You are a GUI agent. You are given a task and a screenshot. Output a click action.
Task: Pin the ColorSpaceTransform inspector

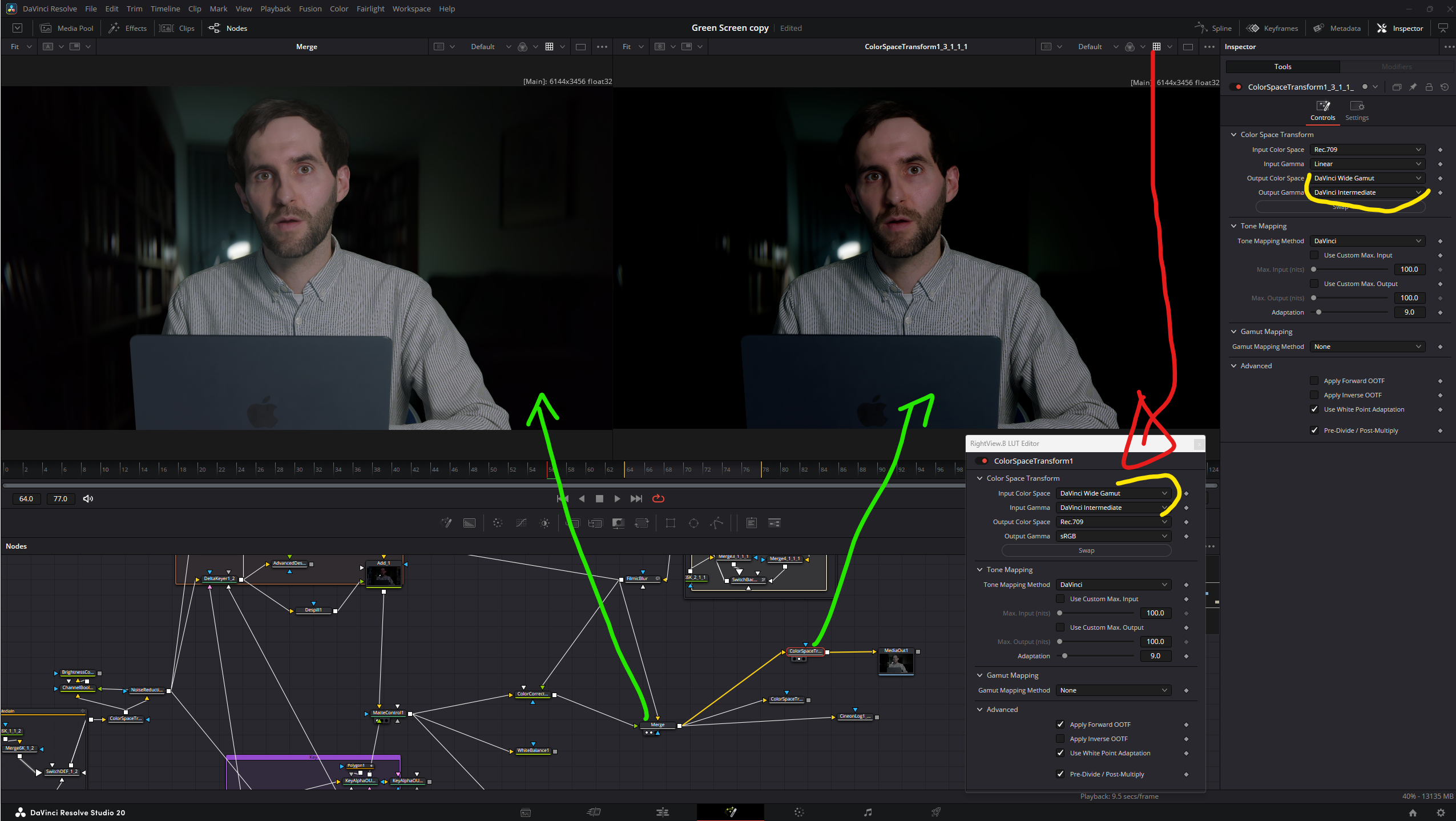coord(1413,87)
